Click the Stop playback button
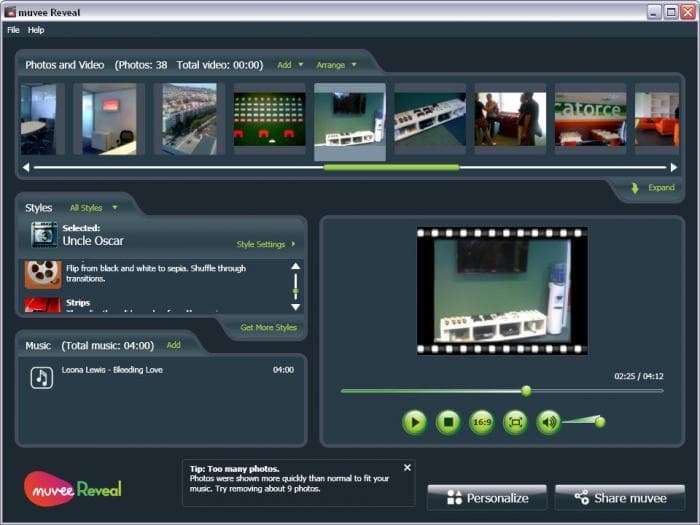The width and height of the screenshot is (700, 525). coord(448,422)
